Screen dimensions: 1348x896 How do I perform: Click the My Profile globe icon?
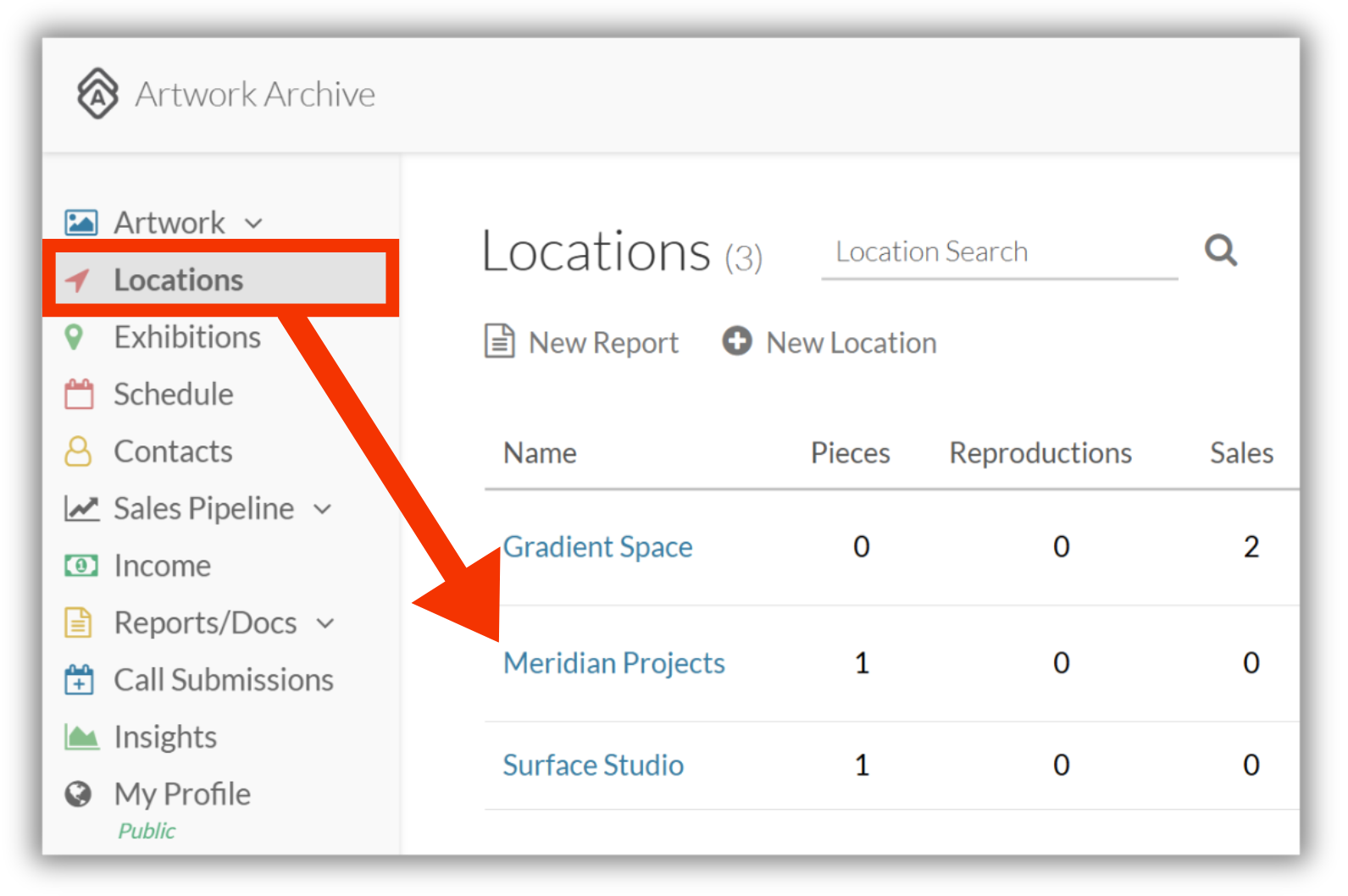[x=78, y=794]
